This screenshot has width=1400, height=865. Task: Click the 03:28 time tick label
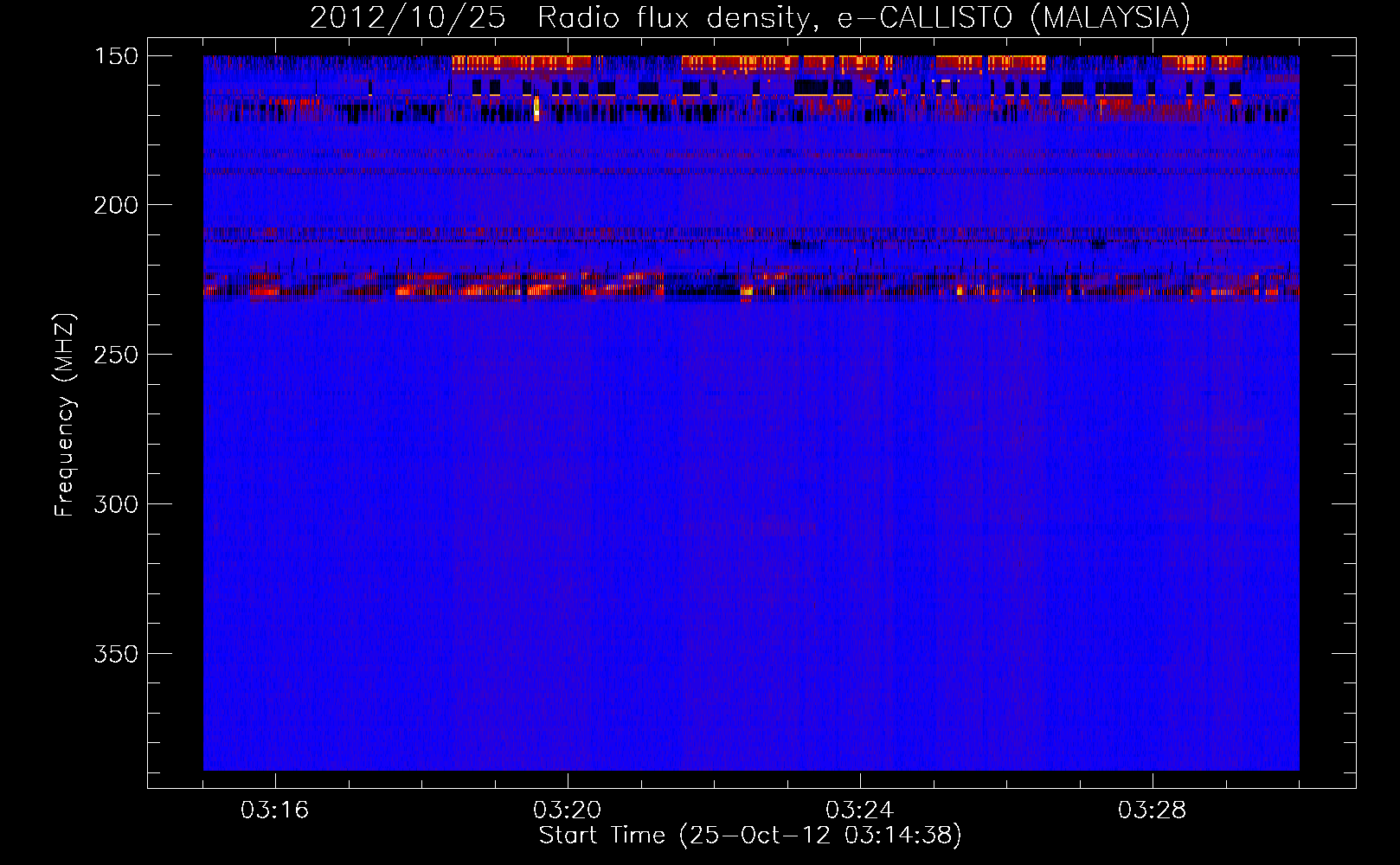tap(1153, 811)
